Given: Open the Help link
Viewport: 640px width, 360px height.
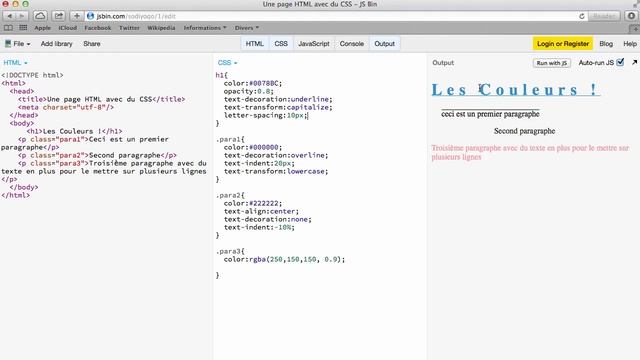Looking at the screenshot, I should (x=630, y=44).
